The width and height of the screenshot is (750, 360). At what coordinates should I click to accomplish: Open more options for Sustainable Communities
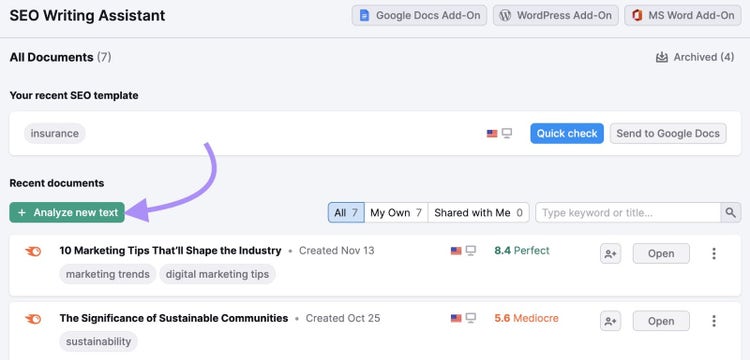pyautogui.click(x=714, y=321)
